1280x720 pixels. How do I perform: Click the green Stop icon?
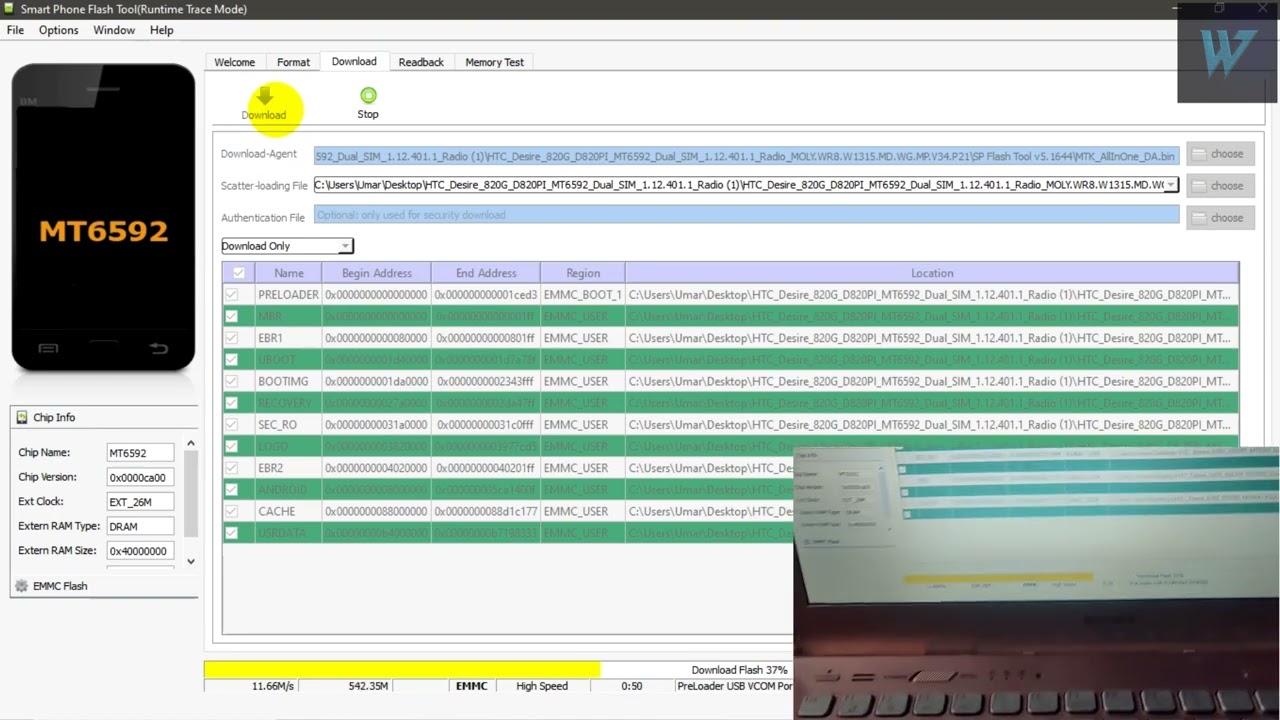click(x=368, y=96)
